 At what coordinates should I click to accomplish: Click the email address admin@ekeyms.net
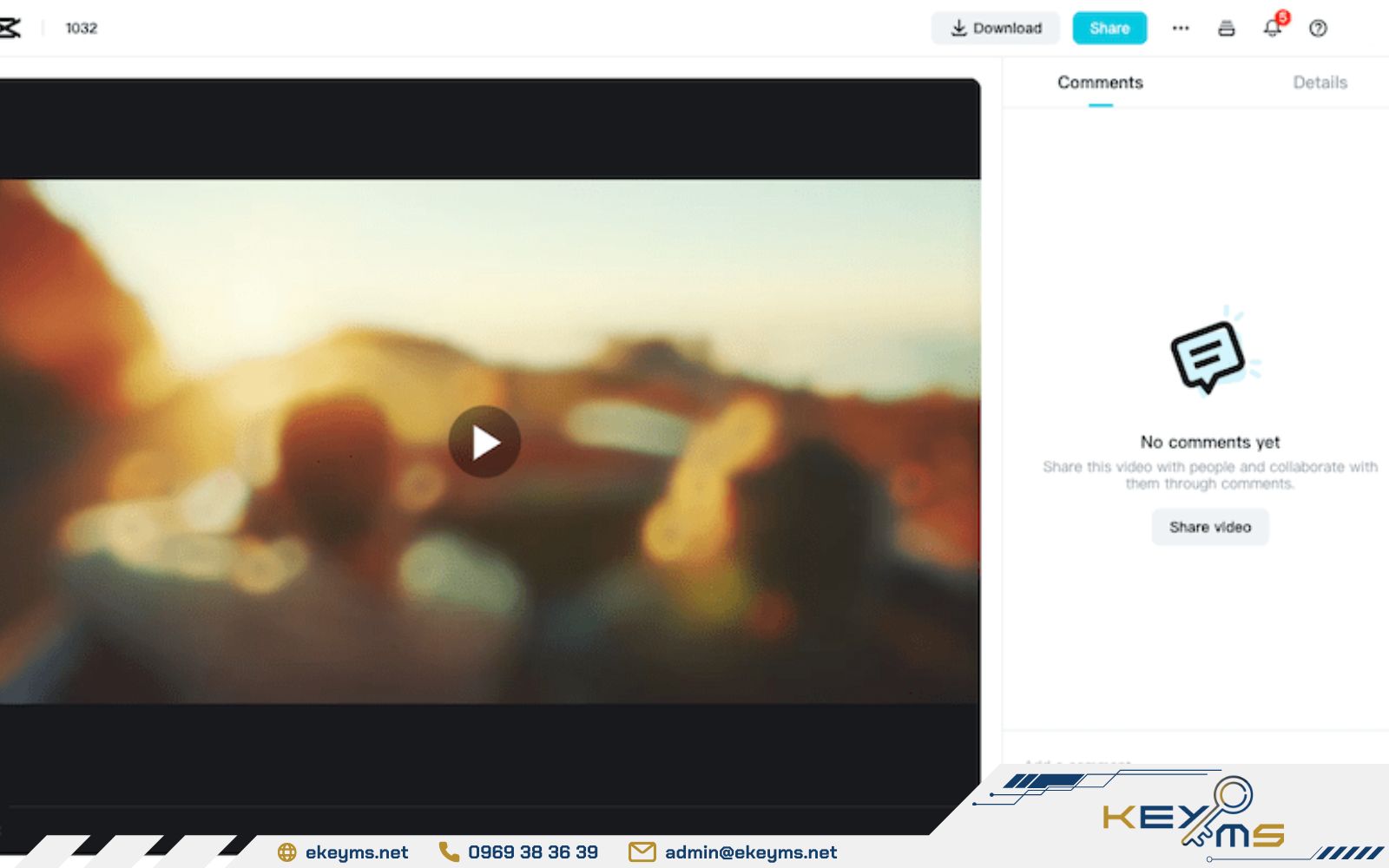tap(750, 852)
